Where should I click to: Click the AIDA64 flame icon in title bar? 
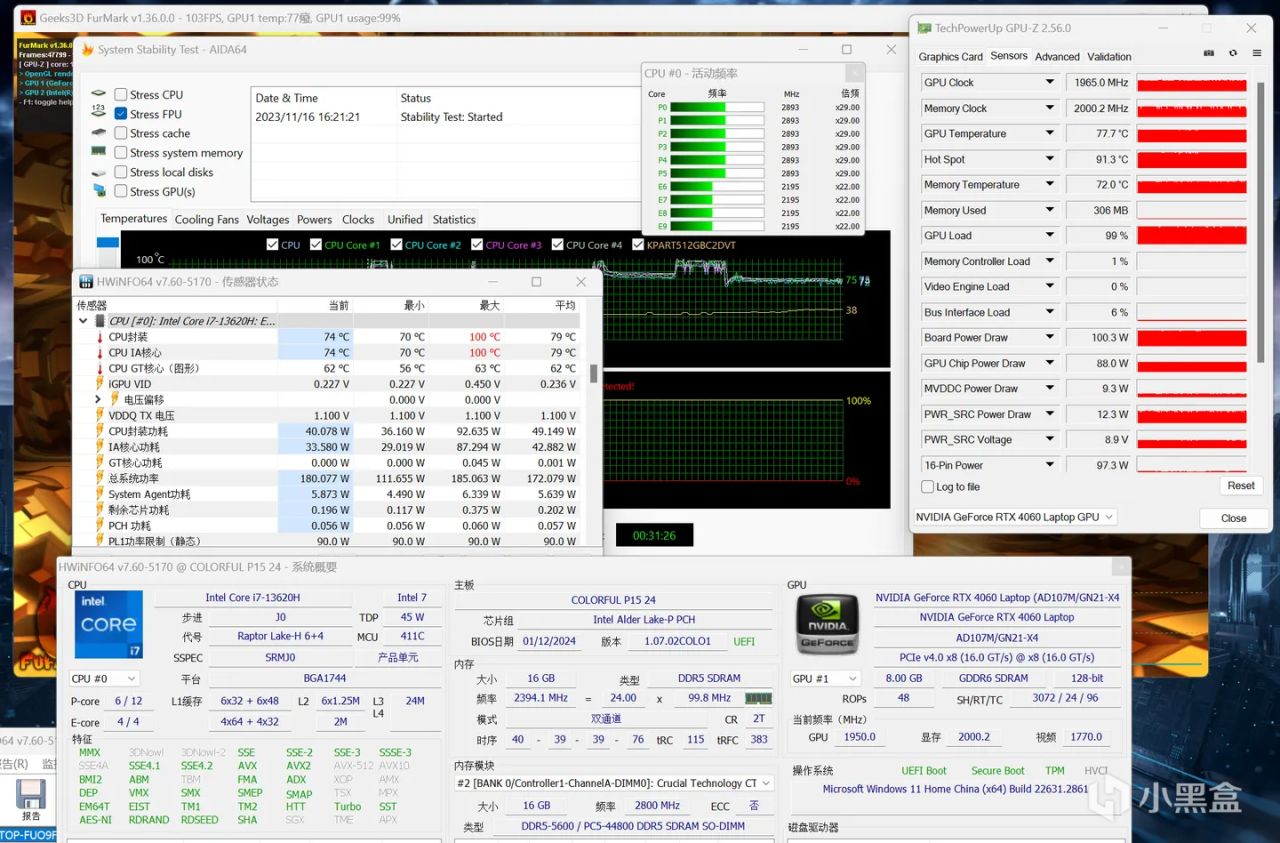click(87, 49)
